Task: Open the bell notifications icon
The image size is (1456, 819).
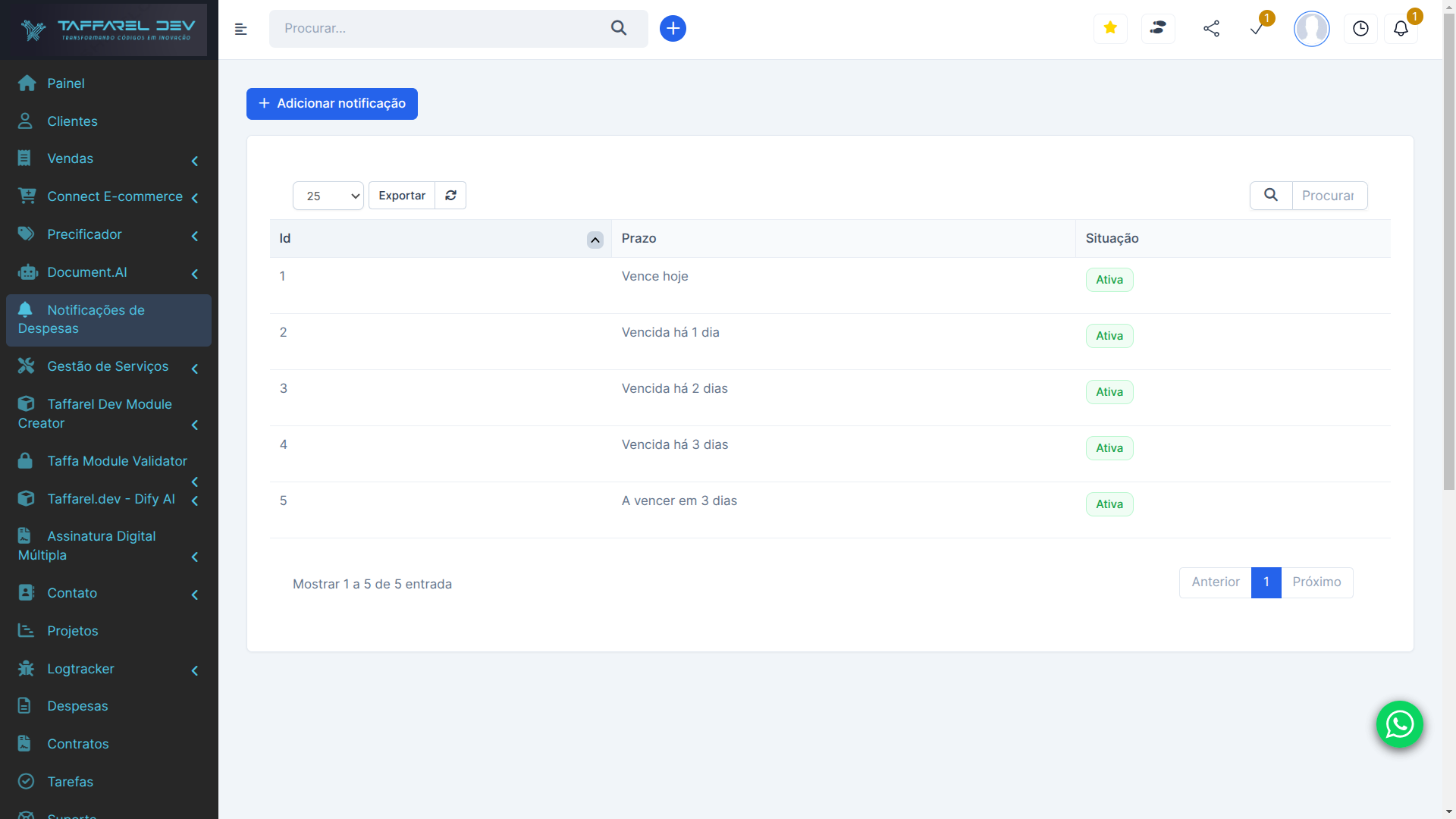Action: 1401,29
